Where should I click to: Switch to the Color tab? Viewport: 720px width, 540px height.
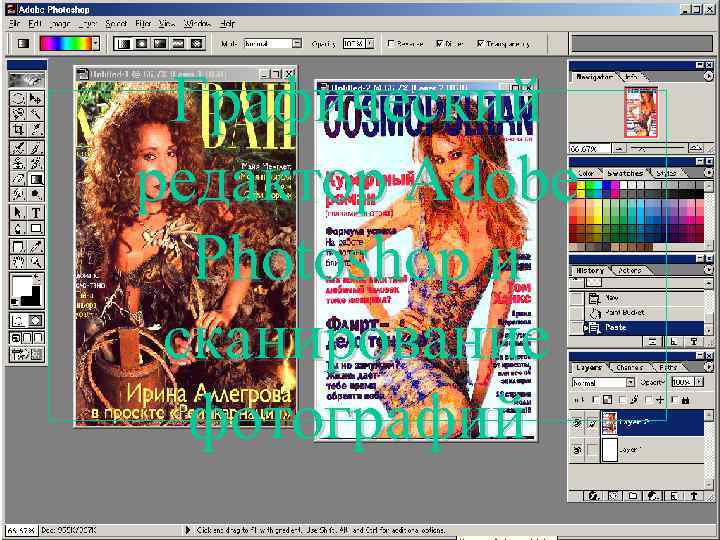tap(586, 173)
